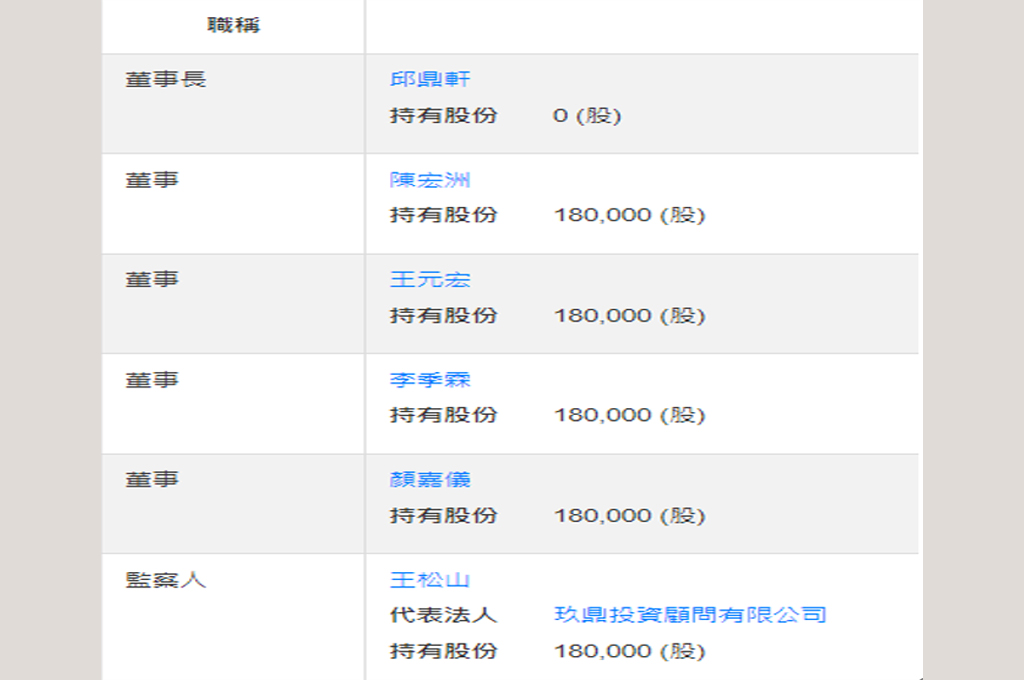Click the 代表法人 label under 王松山
The image size is (1024, 680).
[x=443, y=615]
